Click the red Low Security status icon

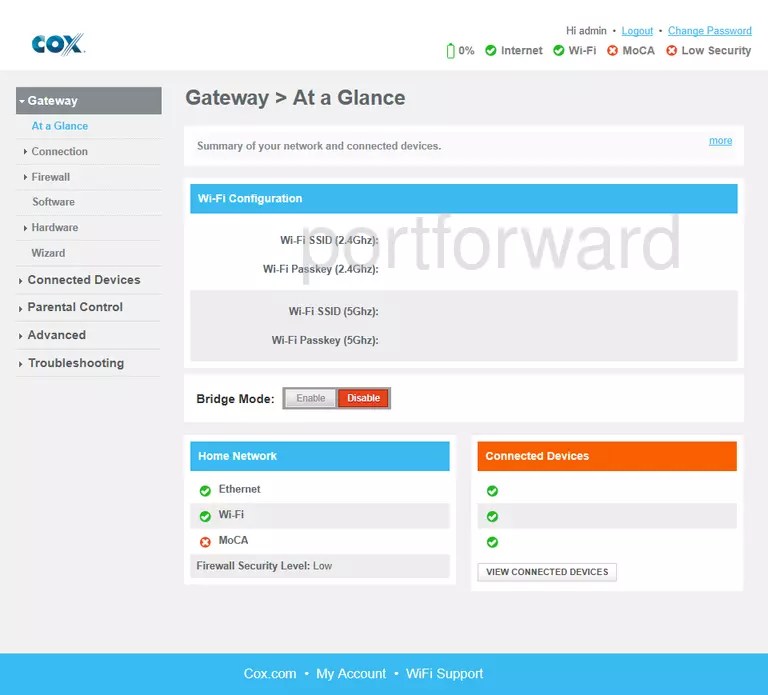click(x=672, y=50)
